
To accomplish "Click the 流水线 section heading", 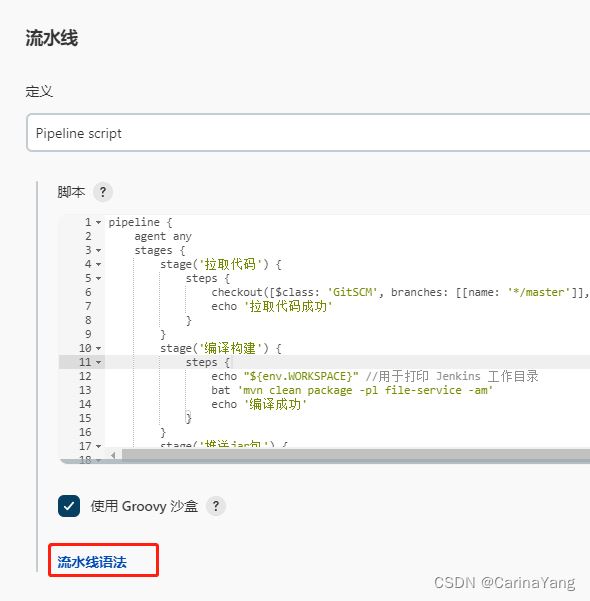I will 52,38.
